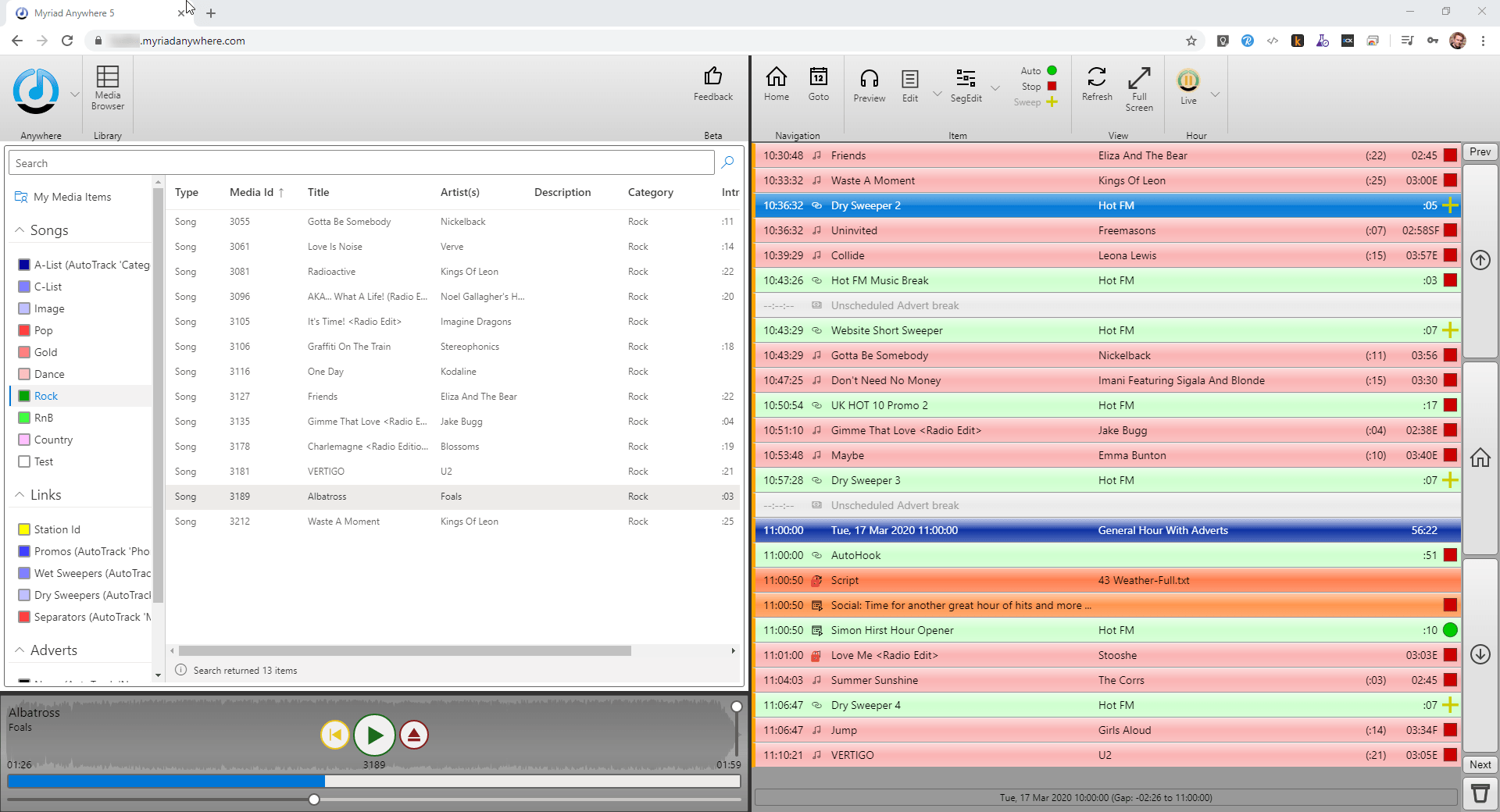Image resolution: width=1500 pixels, height=812 pixels.
Task: Expand the Adverts section
Action: pyautogui.click(x=18, y=650)
